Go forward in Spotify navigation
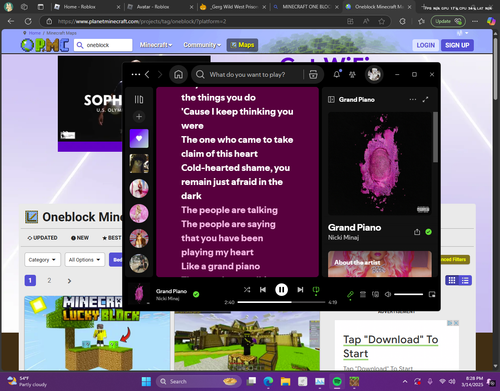The image size is (500, 391). [x=160, y=74]
